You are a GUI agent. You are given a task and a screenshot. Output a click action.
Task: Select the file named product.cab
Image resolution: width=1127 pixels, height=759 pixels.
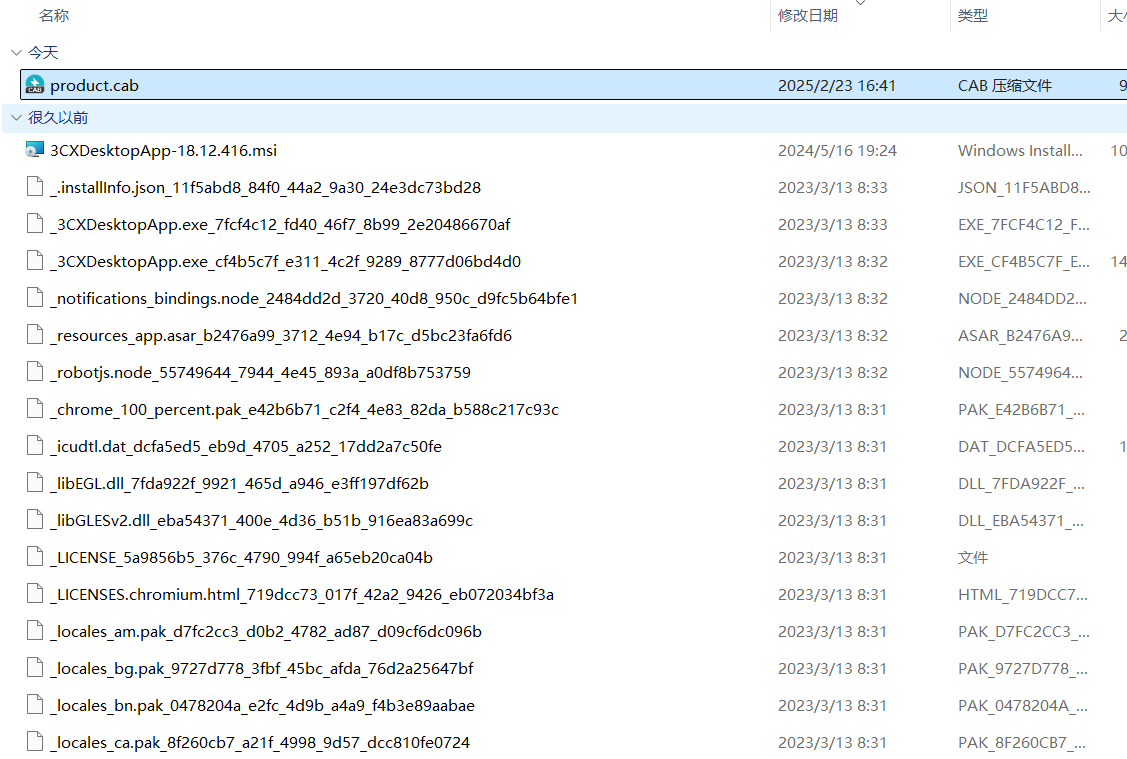click(94, 86)
